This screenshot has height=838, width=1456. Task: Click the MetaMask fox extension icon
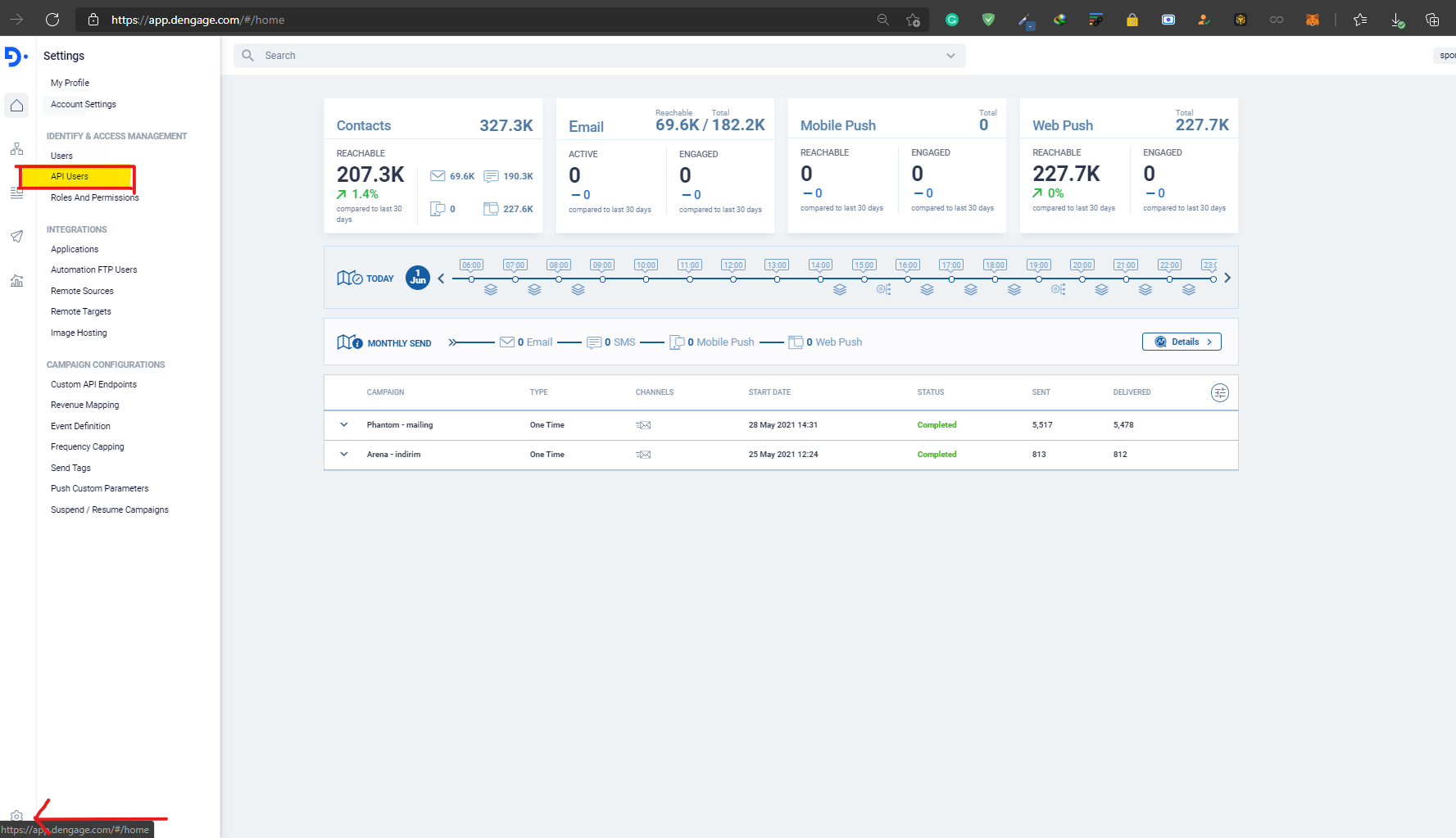tap(1313, 19)
